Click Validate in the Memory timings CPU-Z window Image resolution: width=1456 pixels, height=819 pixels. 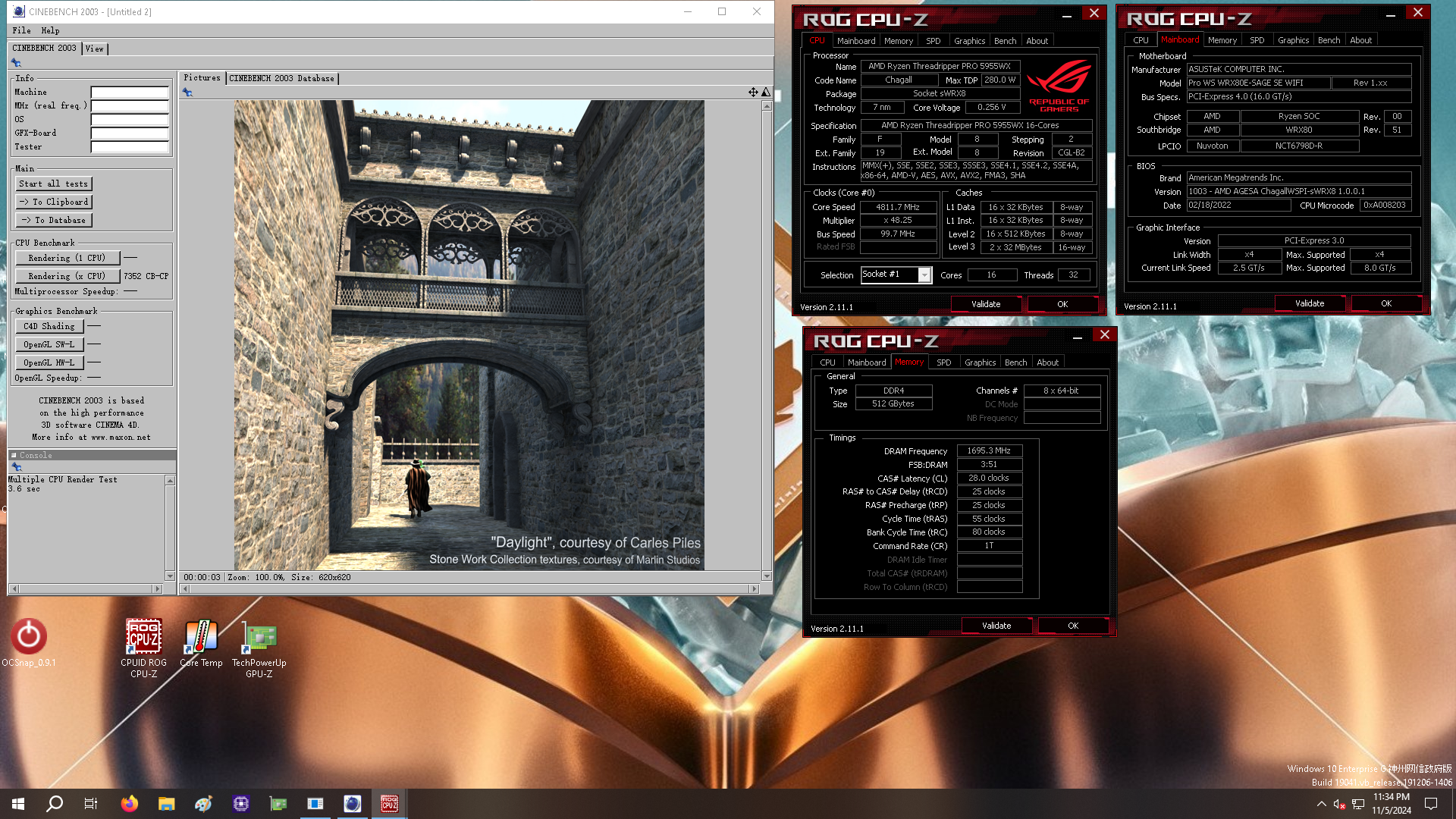(996, 626)
